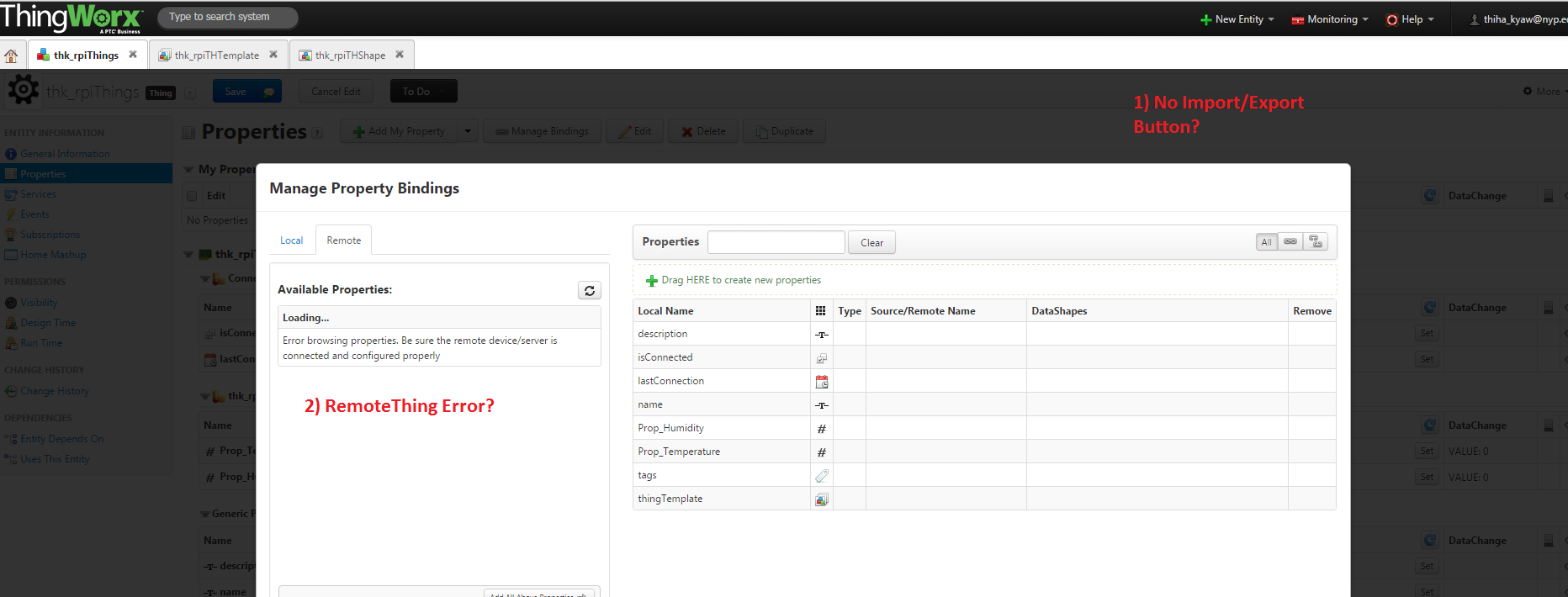This screenshot has height=597, width=1568.
Task: Collapse the Connection properties group
Action: pos(204,278)
